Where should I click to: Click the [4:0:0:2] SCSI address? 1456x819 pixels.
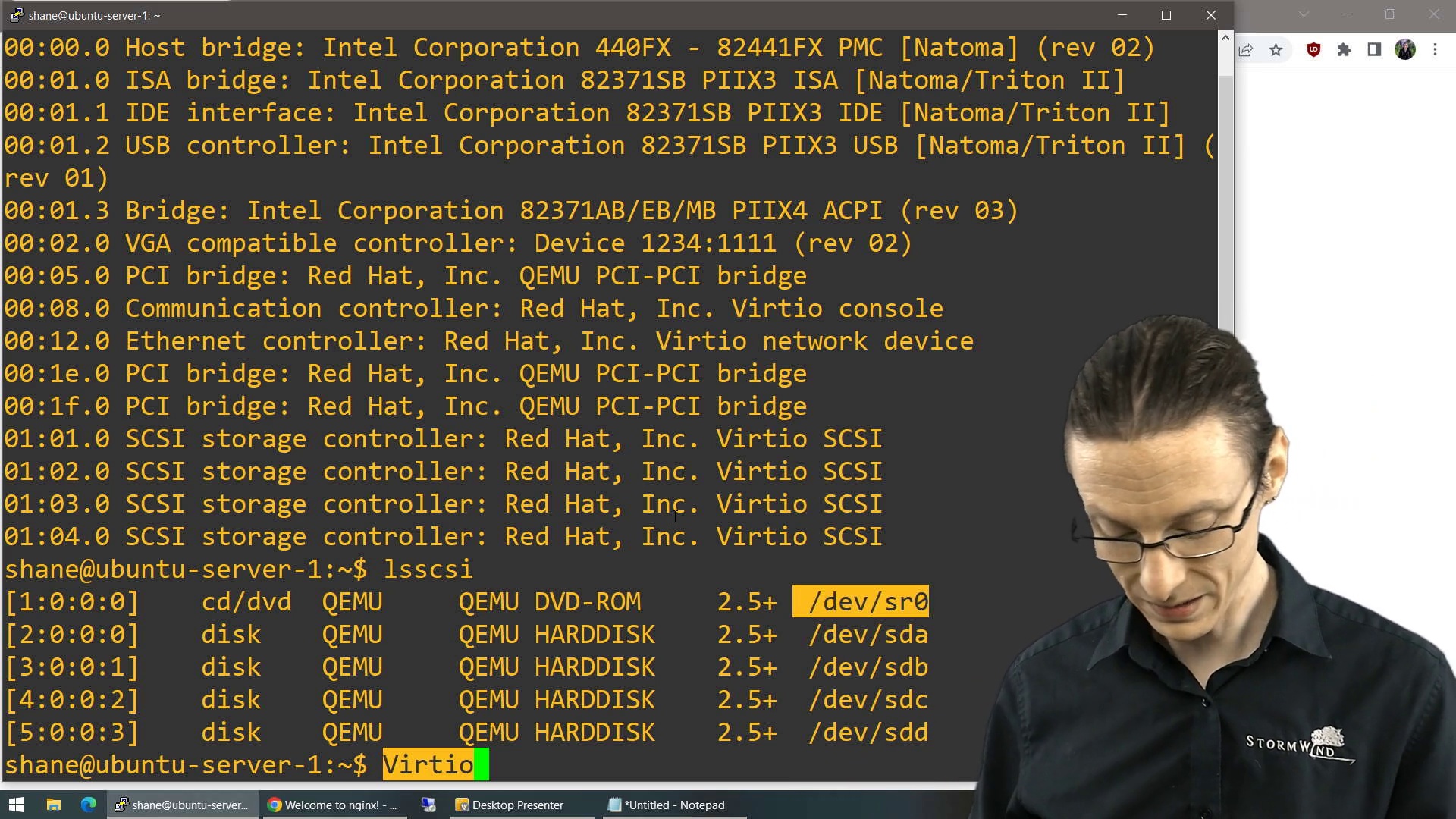[72, 699]
